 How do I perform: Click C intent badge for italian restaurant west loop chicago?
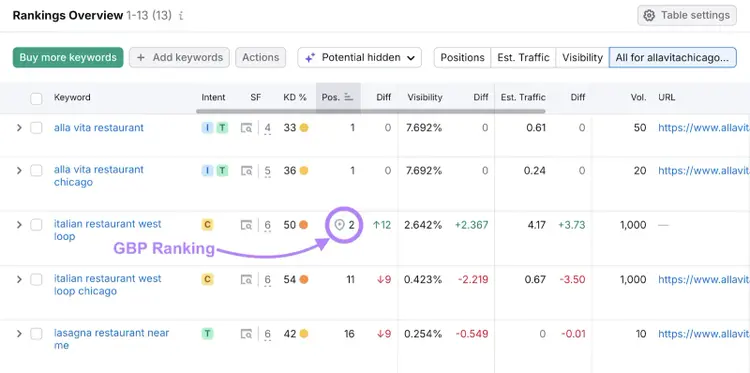(207, 279)
